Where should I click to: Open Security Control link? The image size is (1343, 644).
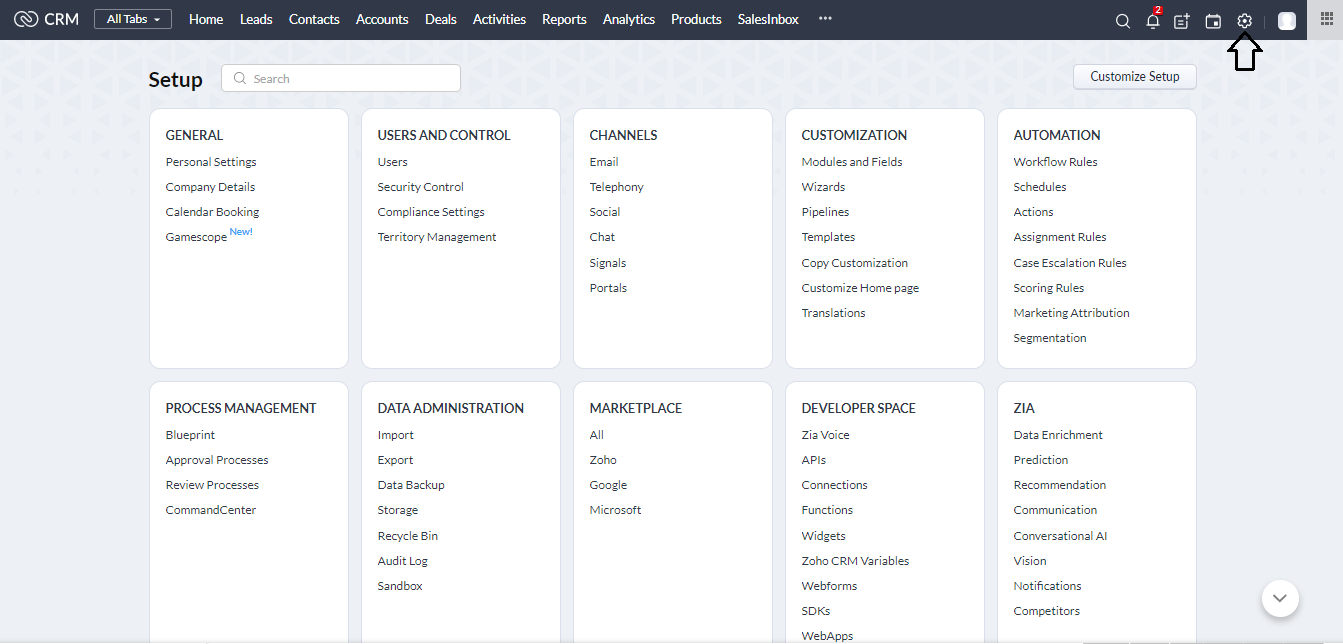click(x=420, y=187)
